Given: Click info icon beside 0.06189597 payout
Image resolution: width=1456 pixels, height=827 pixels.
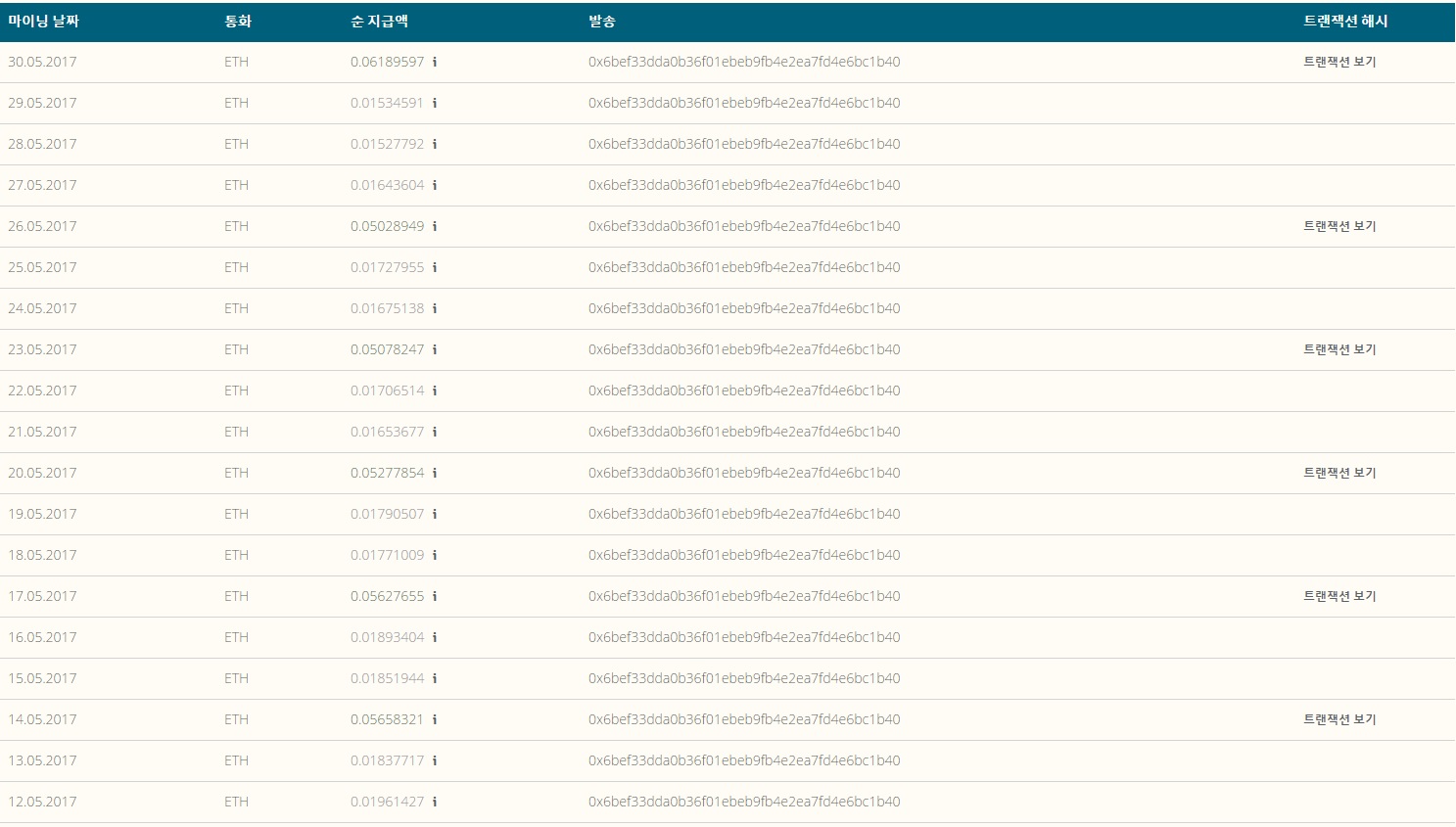Looking at the screenshot, I should coord(435,62).
